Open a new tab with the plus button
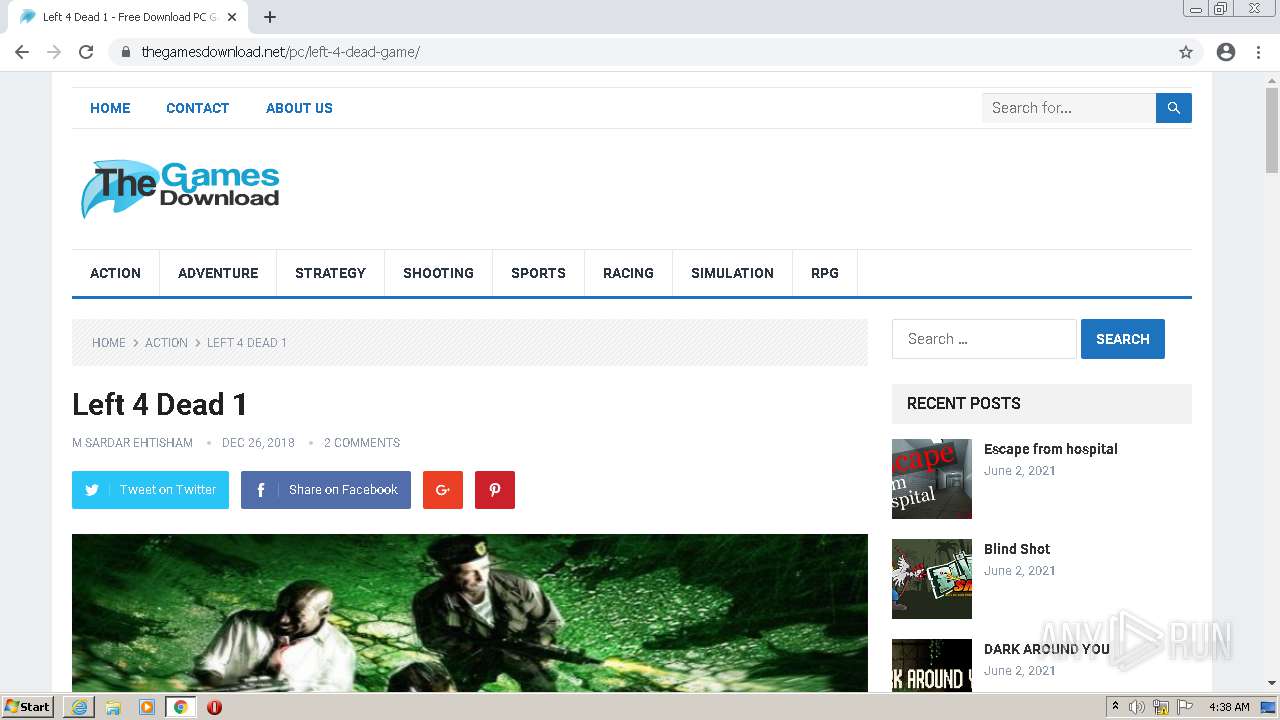Screen dimensions: 1280x720 tap(270, 17)
